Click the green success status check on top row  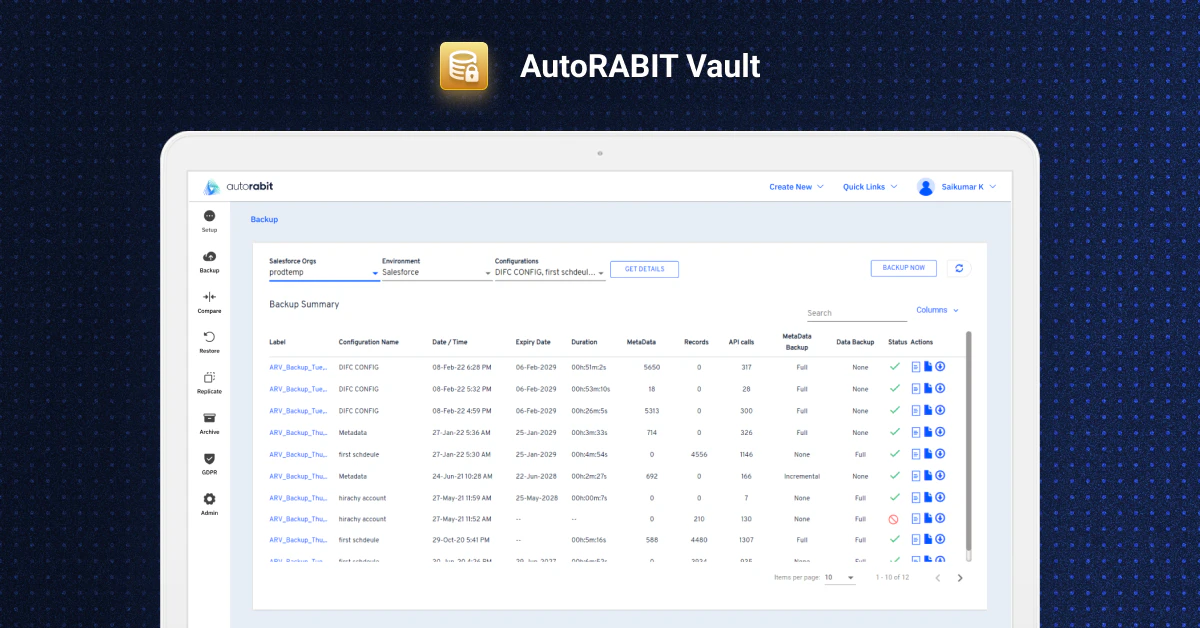(x=896, y=367)
